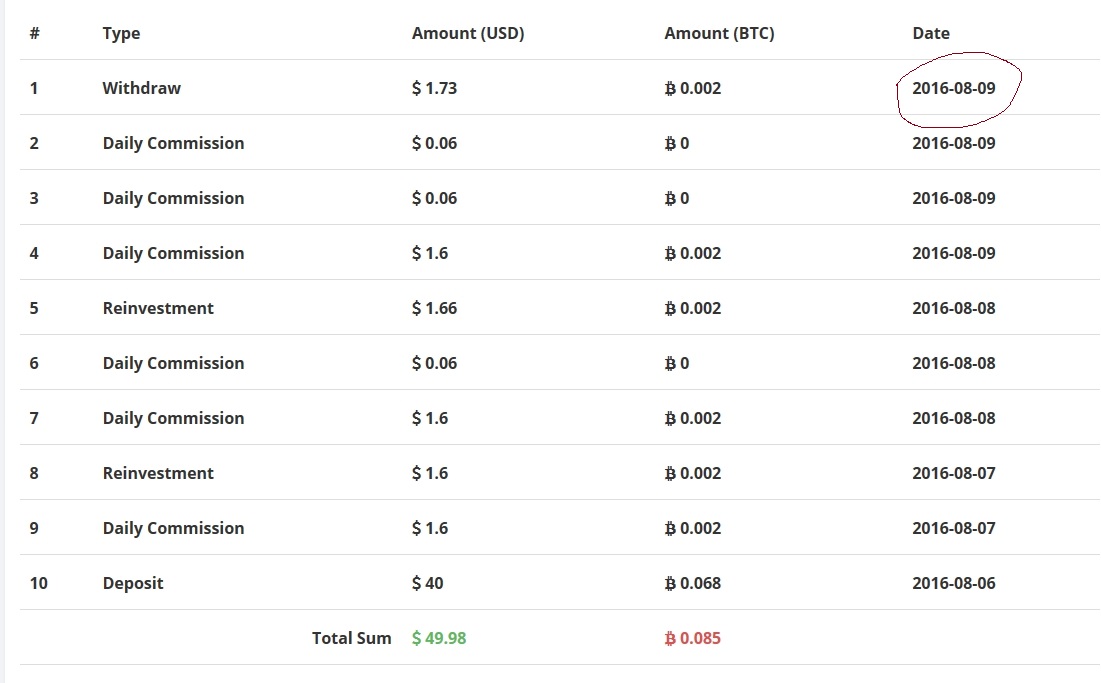Select Reinvestment entry in row 5
The width and height of the screenshot is (1101, 683).
coord(158,308)
